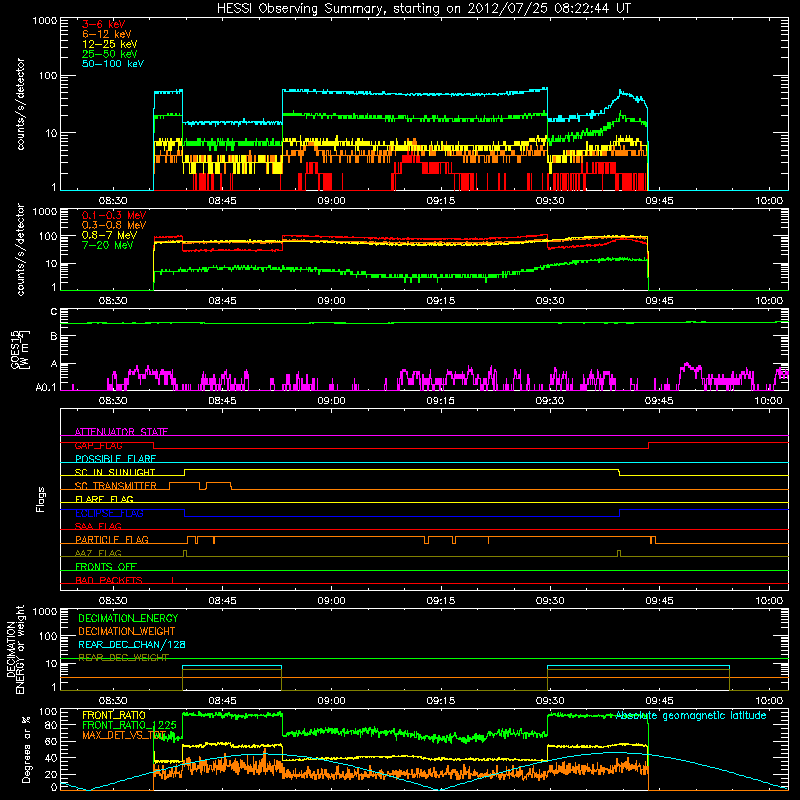Click the yellow 0.8-7 MeV legend label
Screen dimensions: 800x800
click(109, 235)
